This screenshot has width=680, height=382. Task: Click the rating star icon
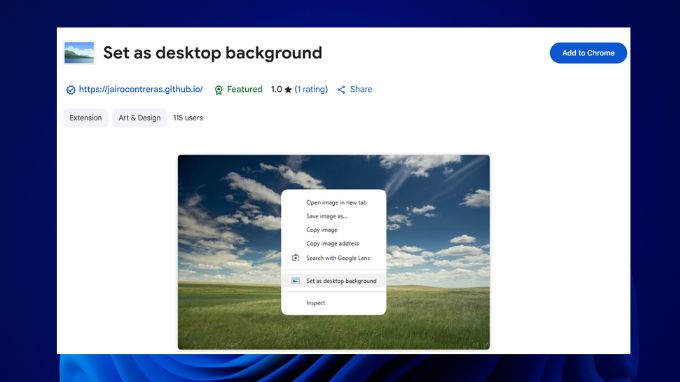[x=288, y=90]
